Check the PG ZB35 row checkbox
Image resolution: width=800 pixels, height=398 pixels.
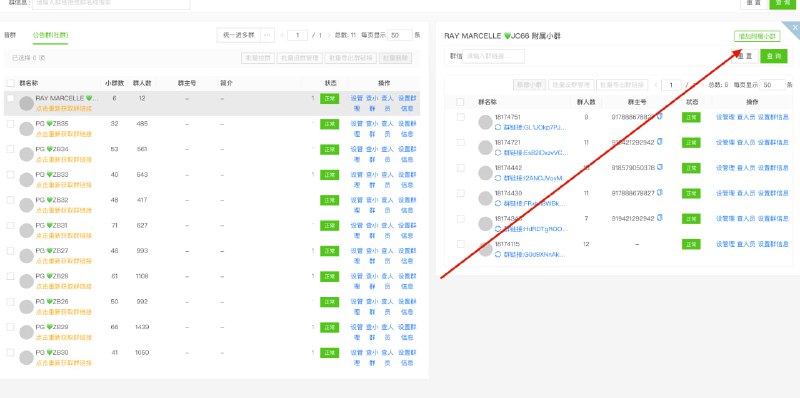click(11, 123)
